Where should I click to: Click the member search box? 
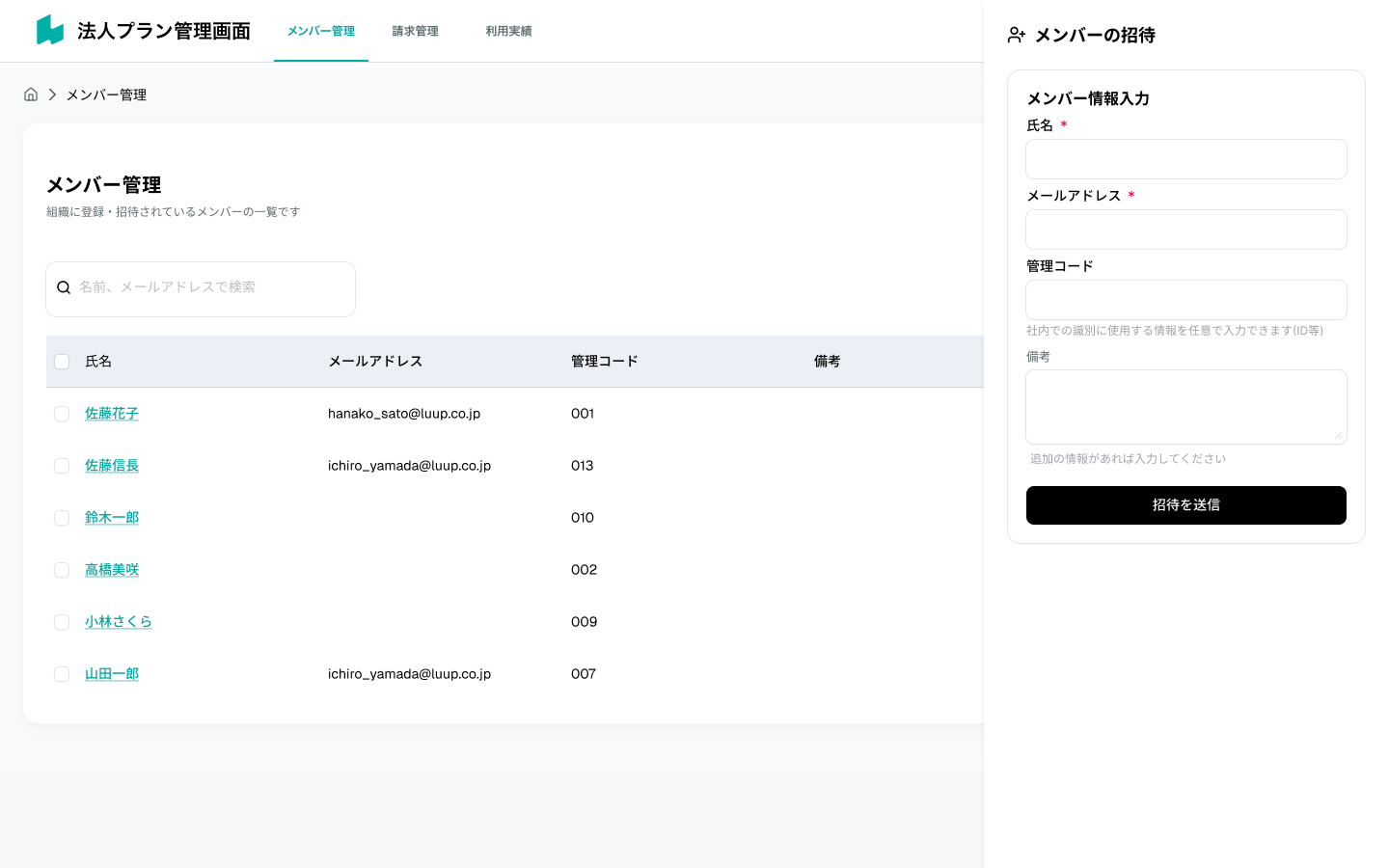[200, 288]
